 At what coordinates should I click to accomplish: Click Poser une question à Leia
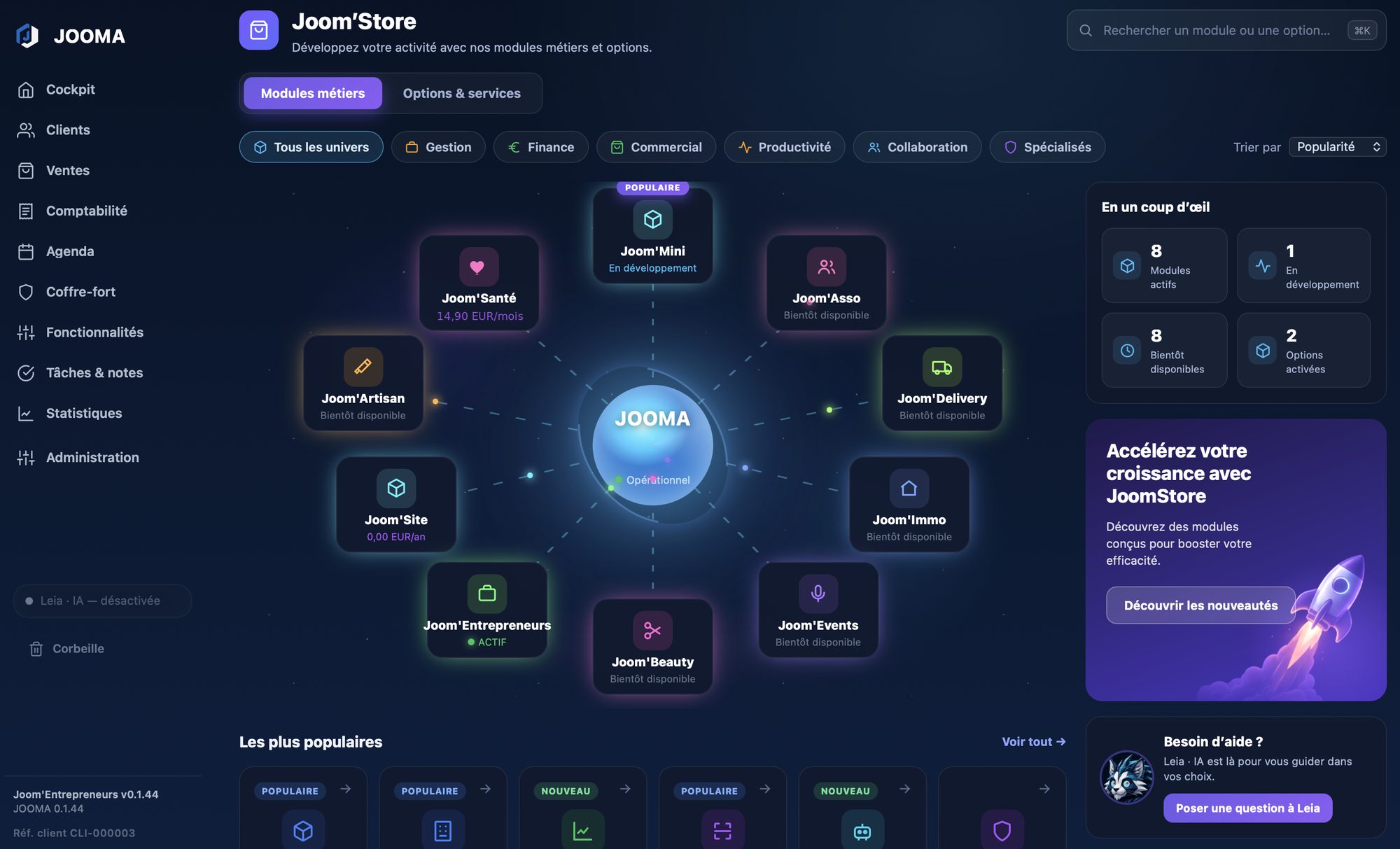(x=1247, y=808)
